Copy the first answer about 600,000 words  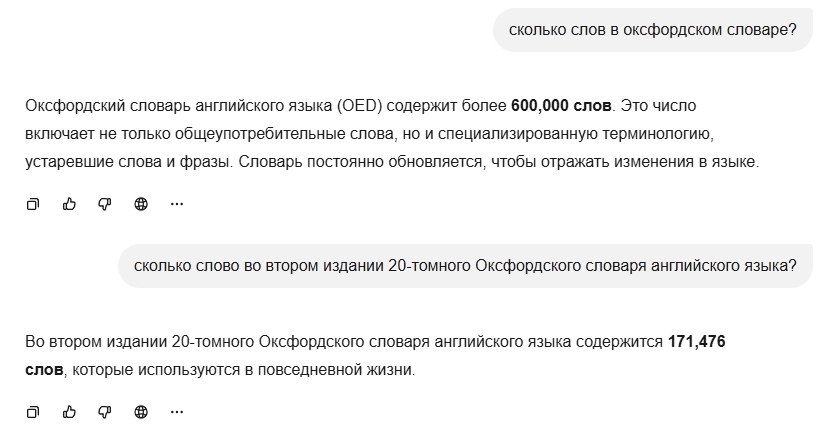33,204
